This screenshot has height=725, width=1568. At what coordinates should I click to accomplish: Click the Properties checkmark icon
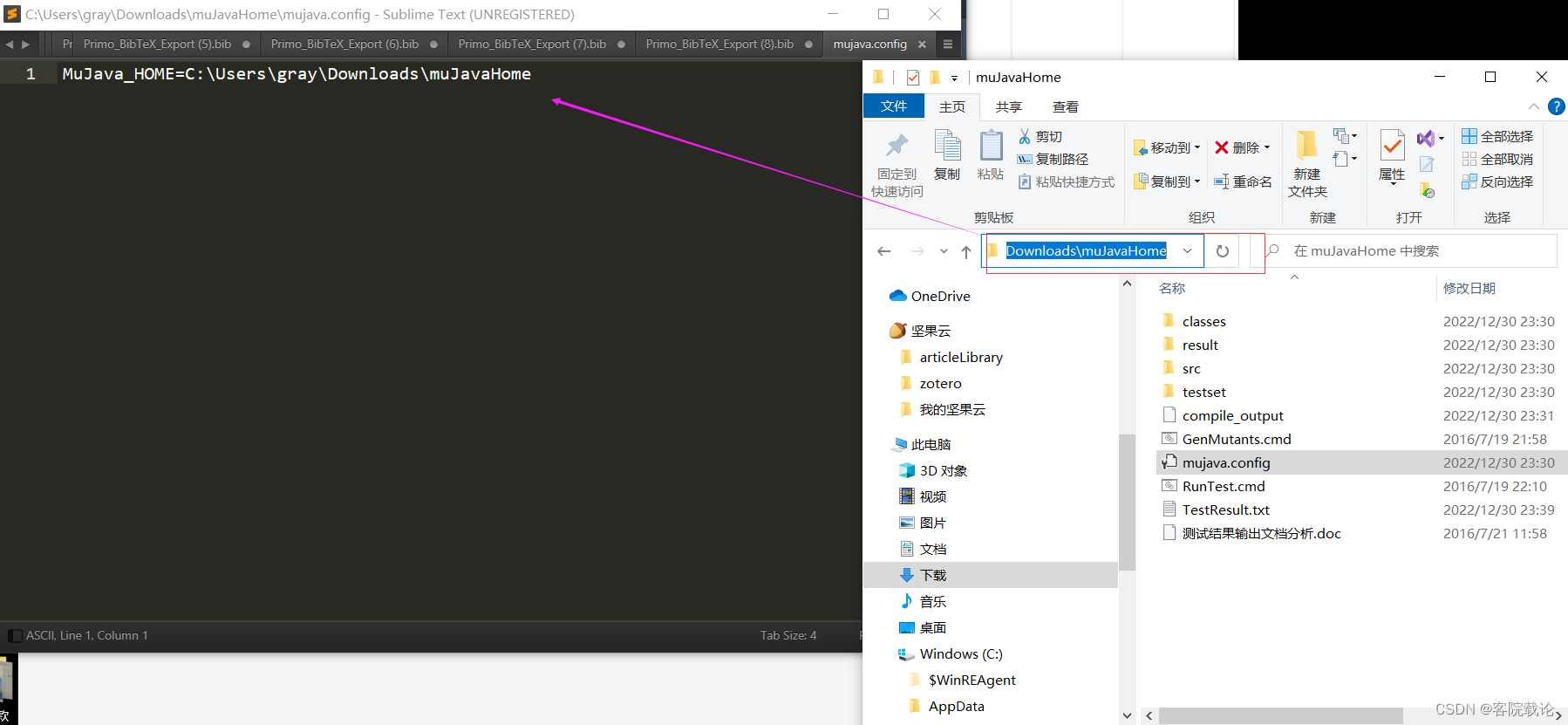click(1392, 145)
